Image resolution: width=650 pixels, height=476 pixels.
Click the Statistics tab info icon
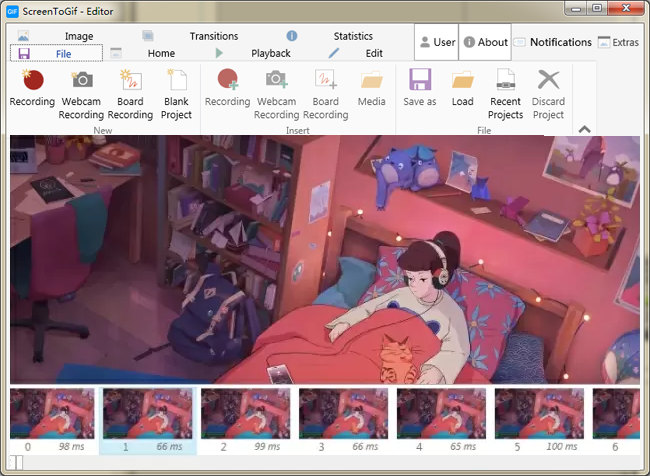(x=292, y=36)
